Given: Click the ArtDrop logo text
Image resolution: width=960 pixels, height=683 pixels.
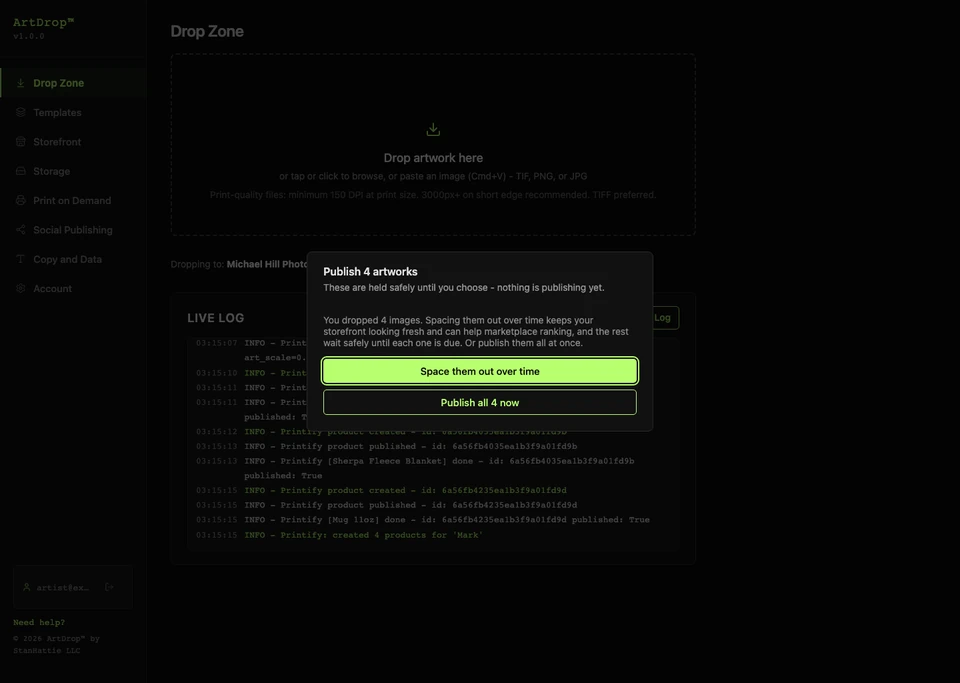Looking at the screenshot, I should (x=43, y=22).
